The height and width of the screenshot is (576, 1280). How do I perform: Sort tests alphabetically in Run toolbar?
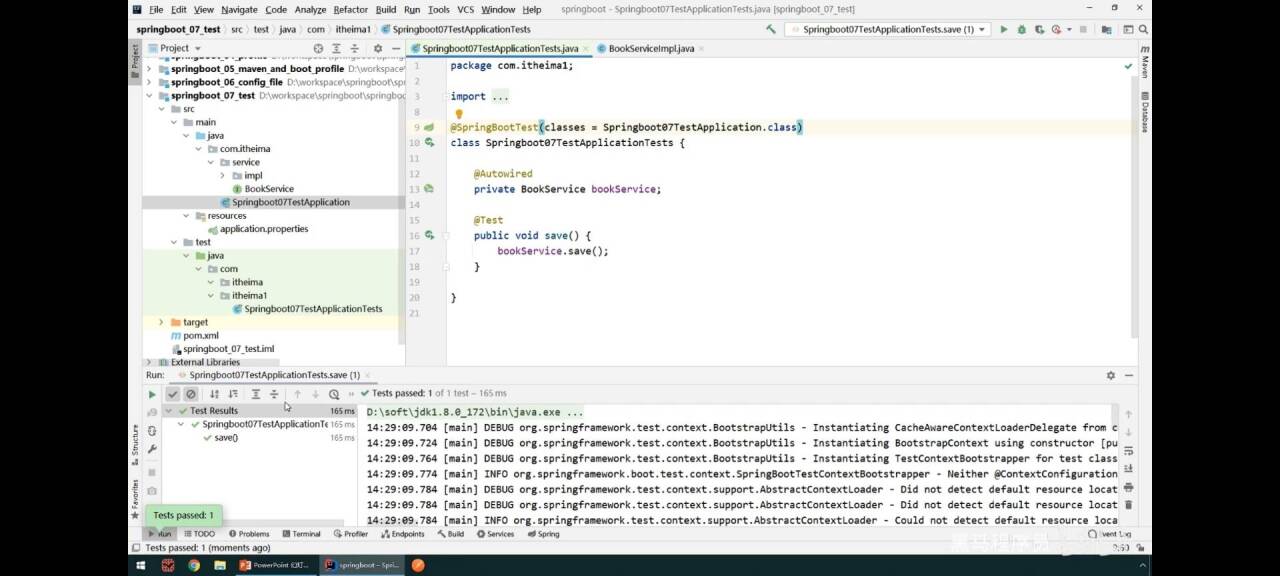[x=214, y=394]
